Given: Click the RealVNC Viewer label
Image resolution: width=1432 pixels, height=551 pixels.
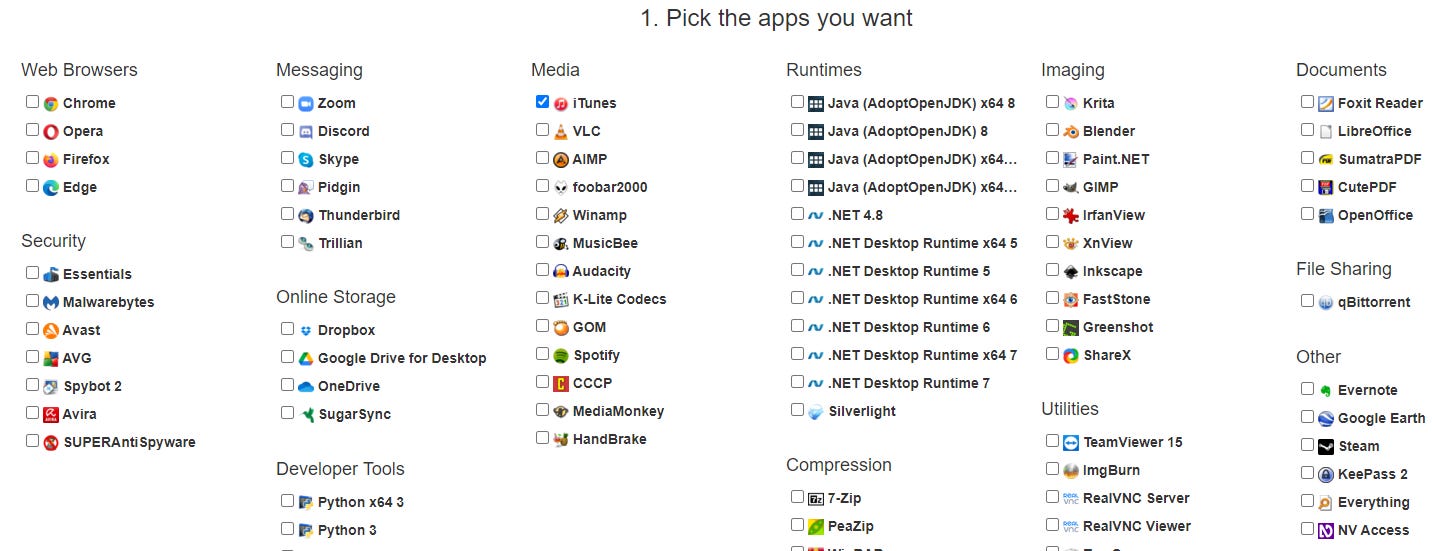Looking at the screenshot, I should pos(1137,526).
